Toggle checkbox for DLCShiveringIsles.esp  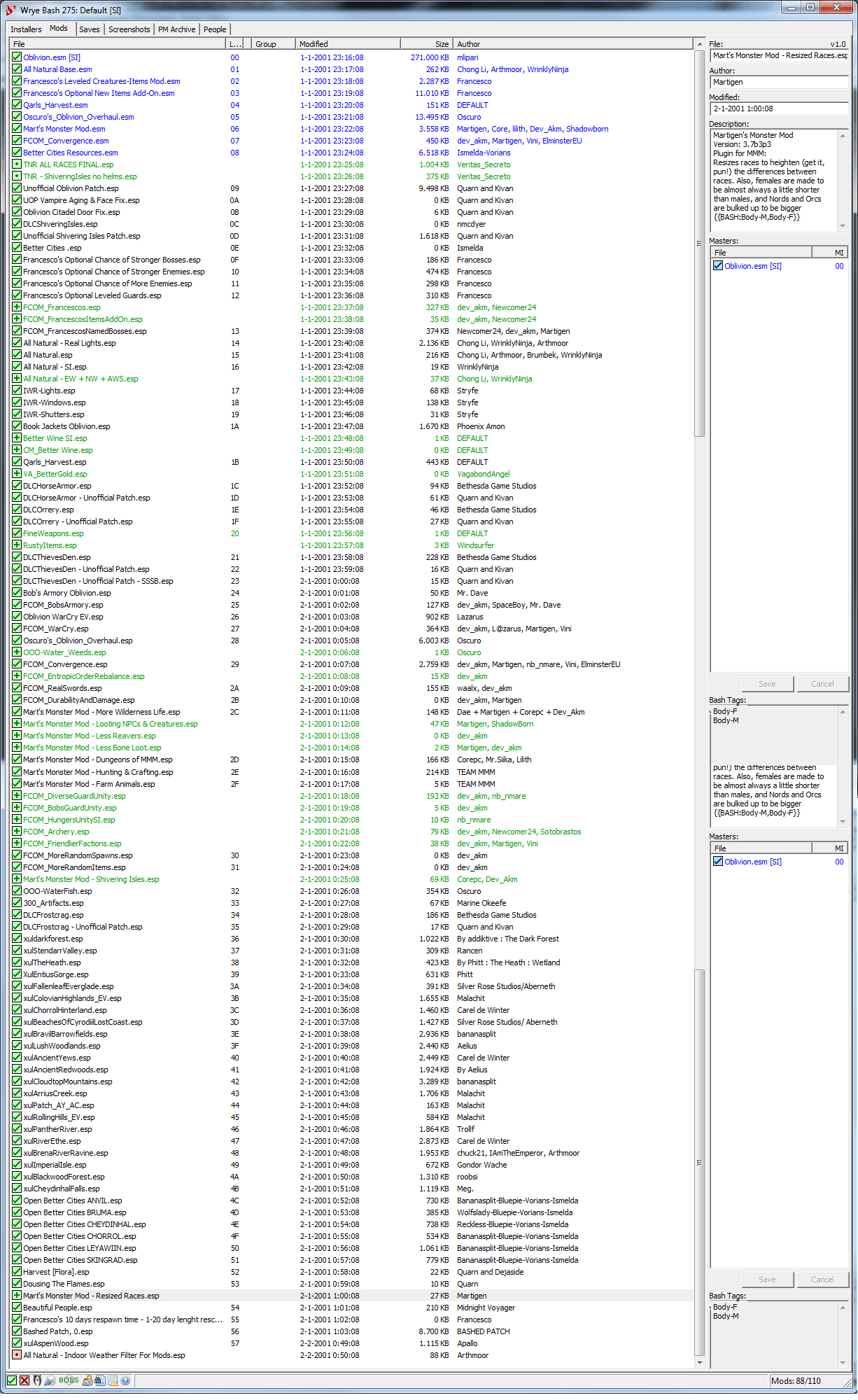point(17,224)
